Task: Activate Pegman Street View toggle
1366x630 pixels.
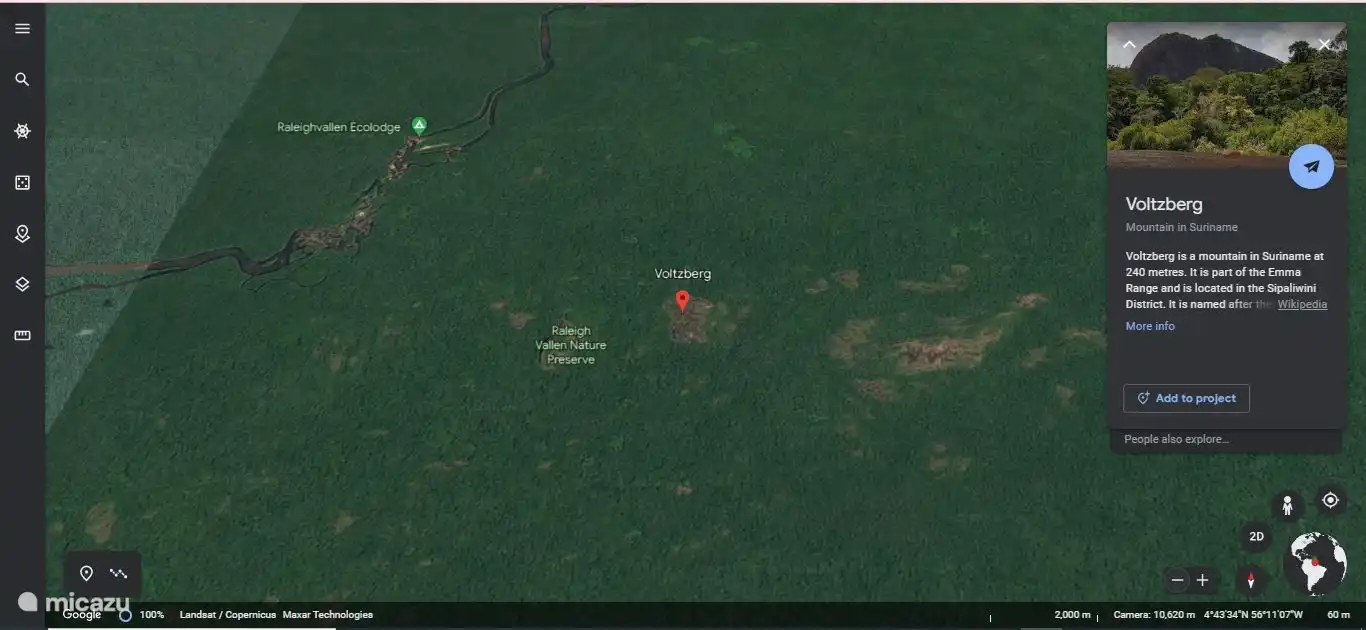Action: pyautogui.click(x=1287, y=506)
